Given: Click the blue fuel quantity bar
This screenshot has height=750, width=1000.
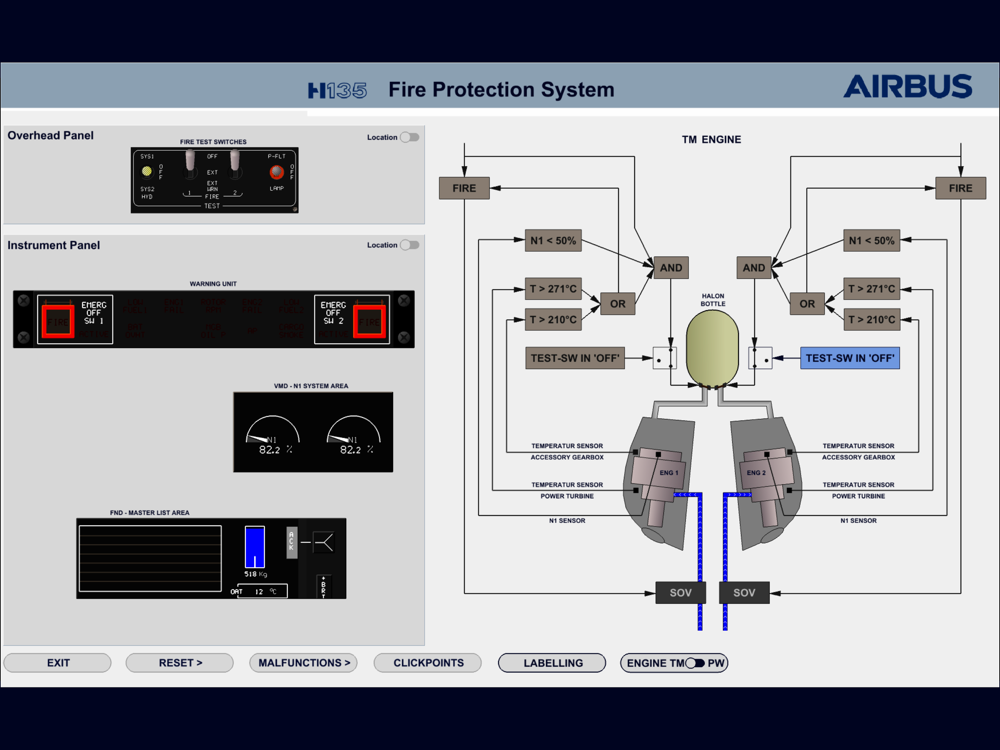Looking at the screenshot, I should click(x=254, y=547).
